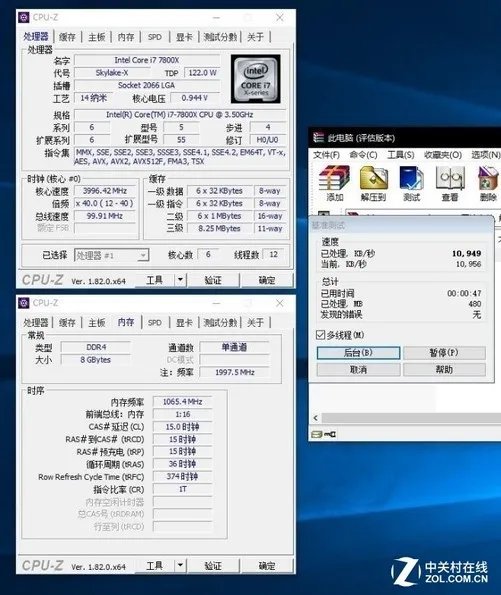Click the Help (帮助) button in the benchmark dialog
501x595 pixels.
pos(444,369)
